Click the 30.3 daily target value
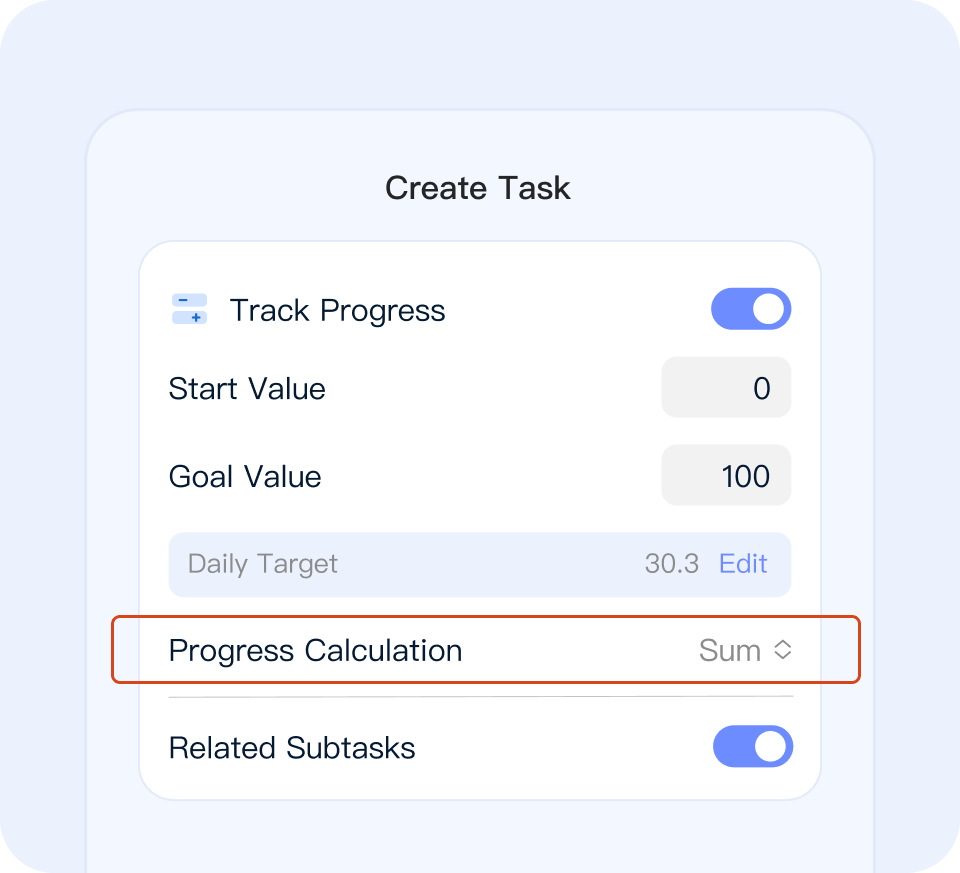Image resolution: width=960 pixels, height=873 pixels. (671, 564)
